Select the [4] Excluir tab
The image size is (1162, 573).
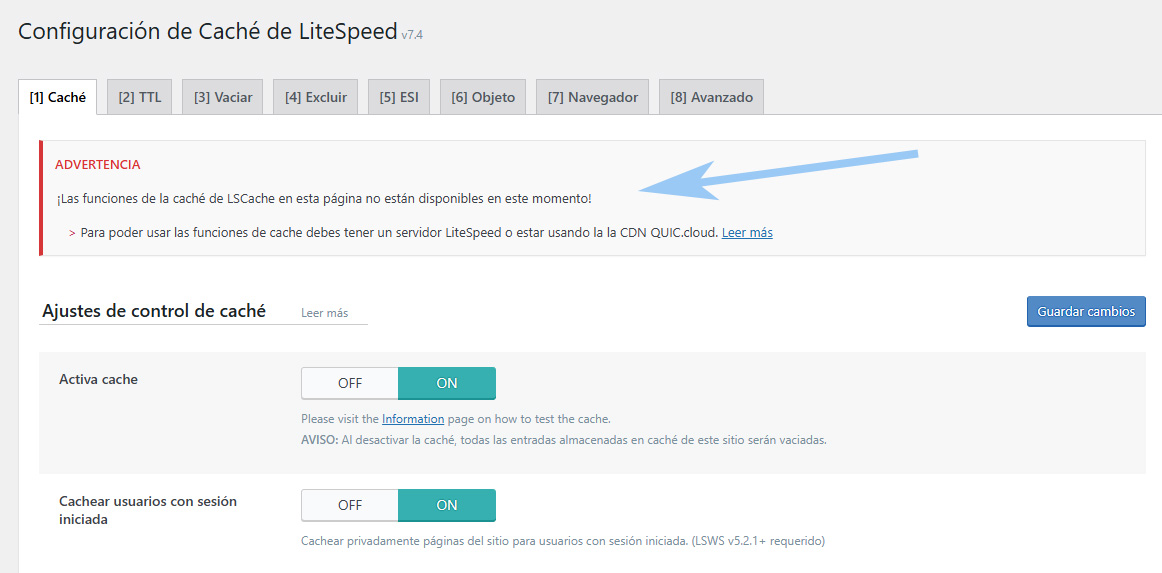[315, 97]
